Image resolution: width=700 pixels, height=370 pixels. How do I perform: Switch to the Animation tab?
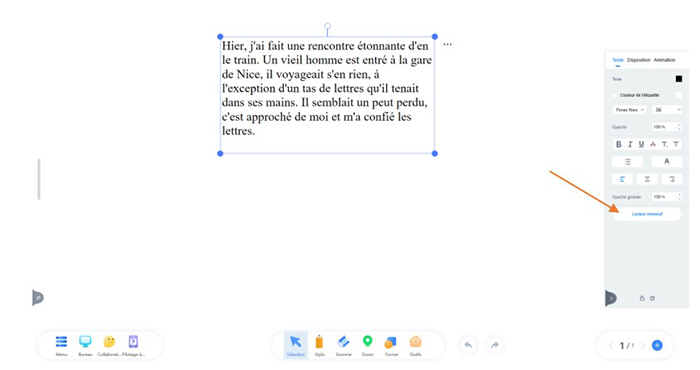click(664, 60)
